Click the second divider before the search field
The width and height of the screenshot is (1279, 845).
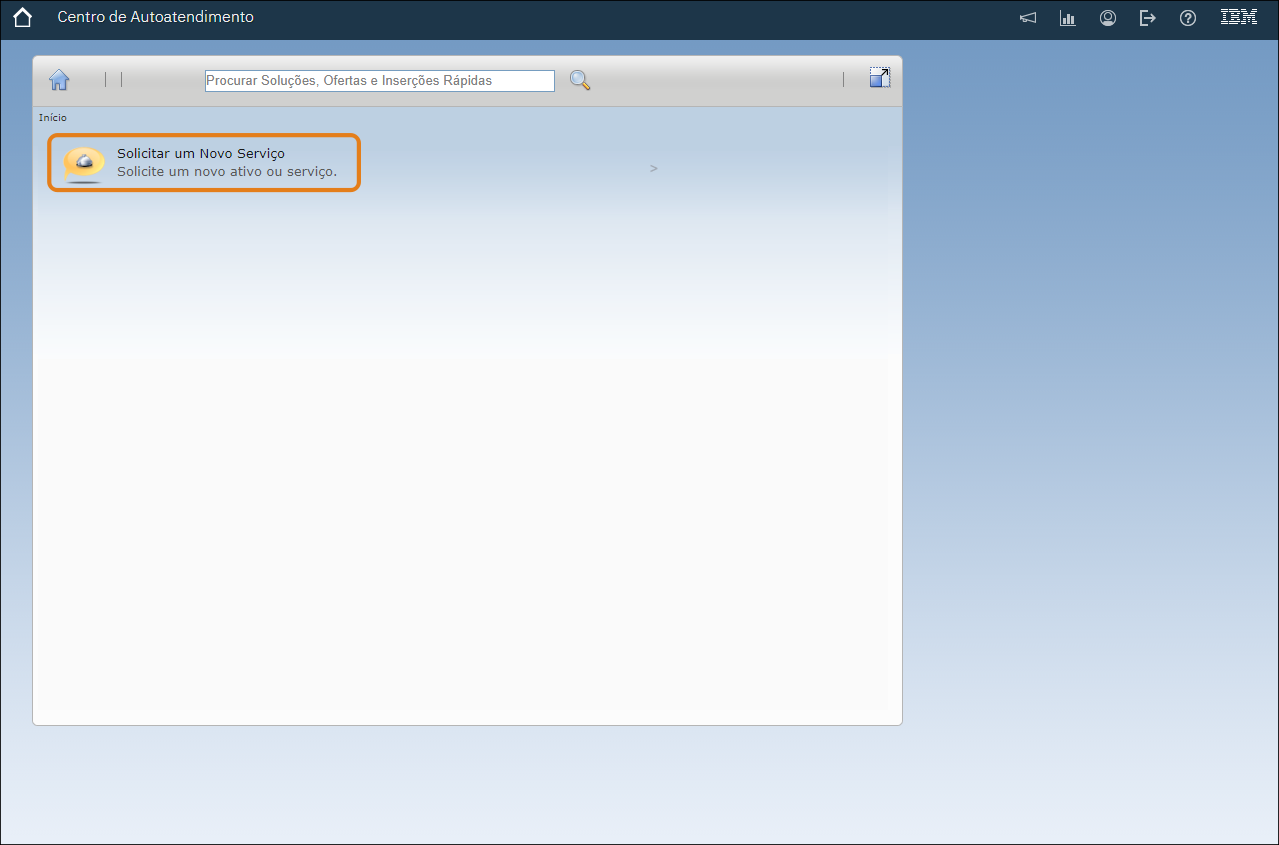click(121, 79)
